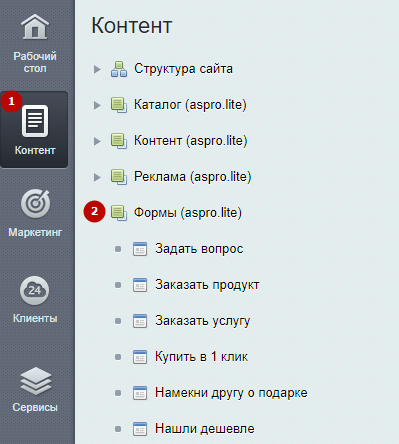Open Структура сайта link

click(183, 69)
